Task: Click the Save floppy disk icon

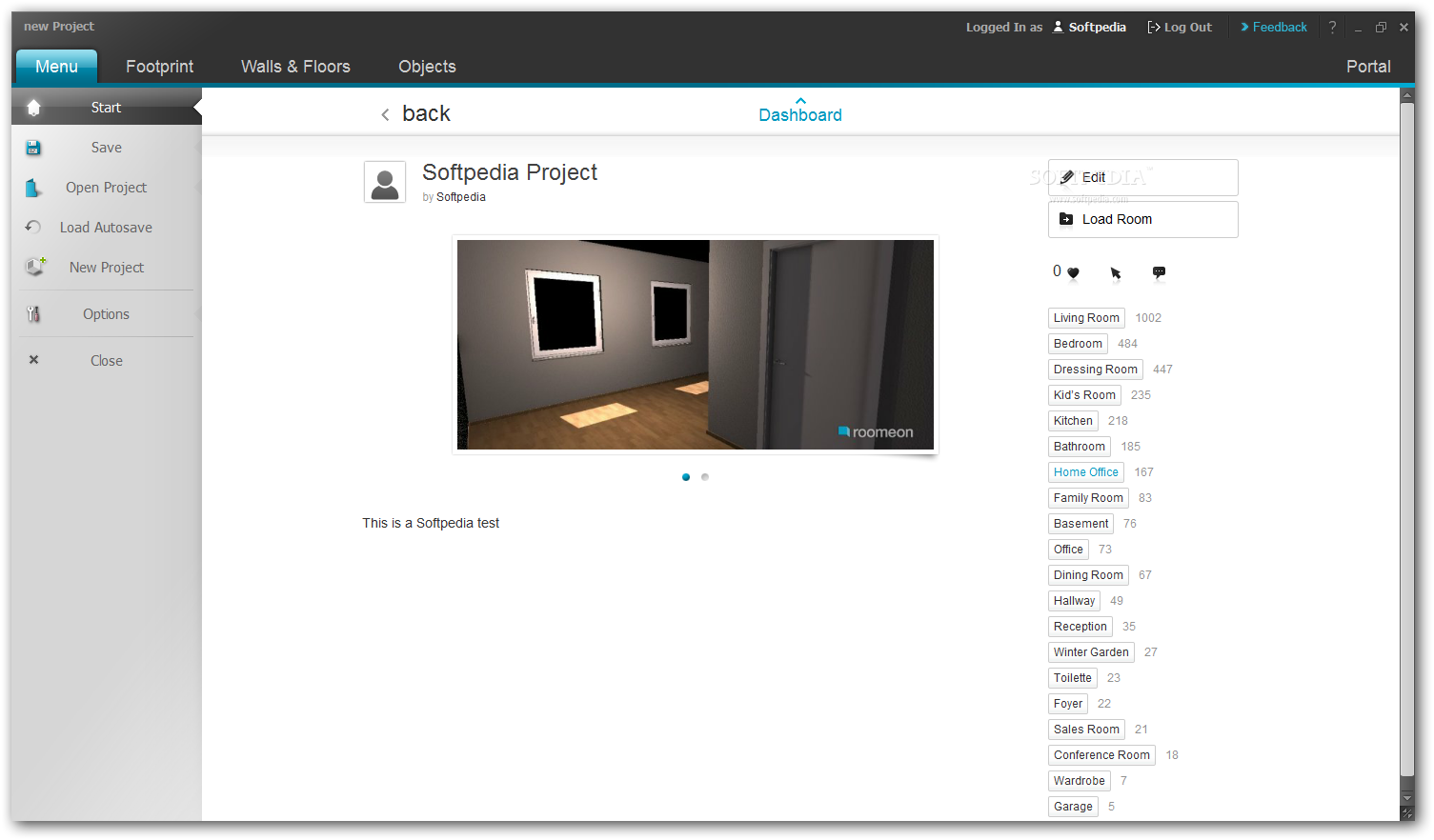Action: point(33,148)
